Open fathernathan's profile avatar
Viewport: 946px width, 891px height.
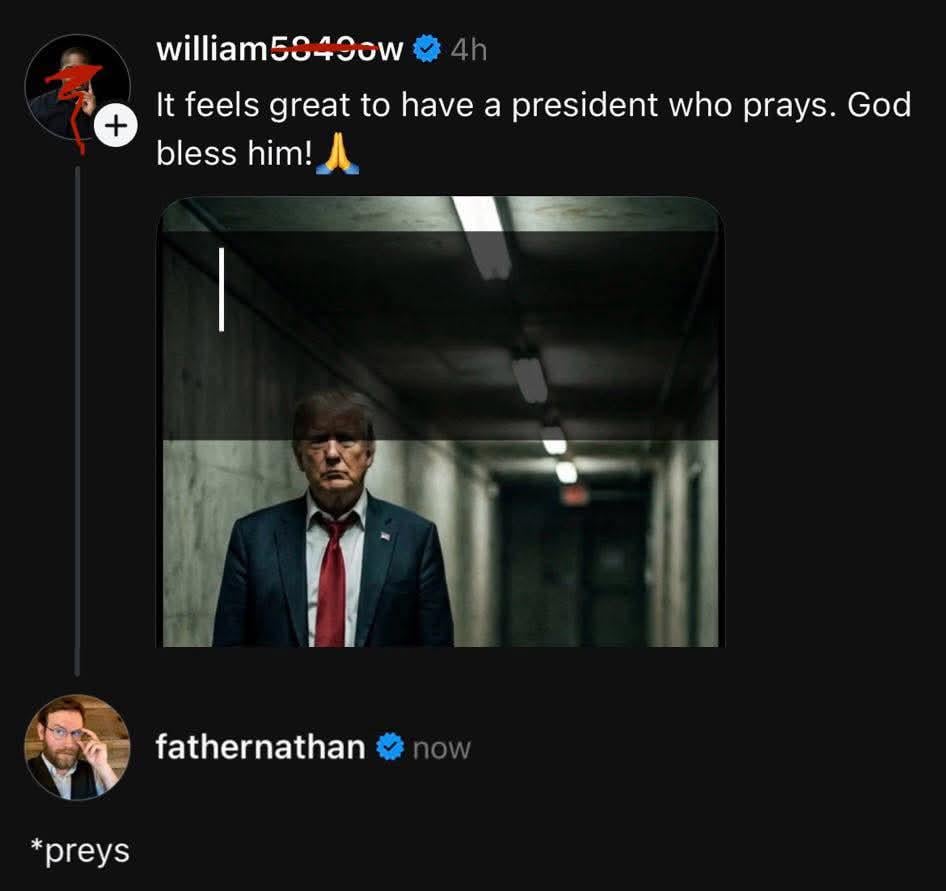(x=77, y=747)
